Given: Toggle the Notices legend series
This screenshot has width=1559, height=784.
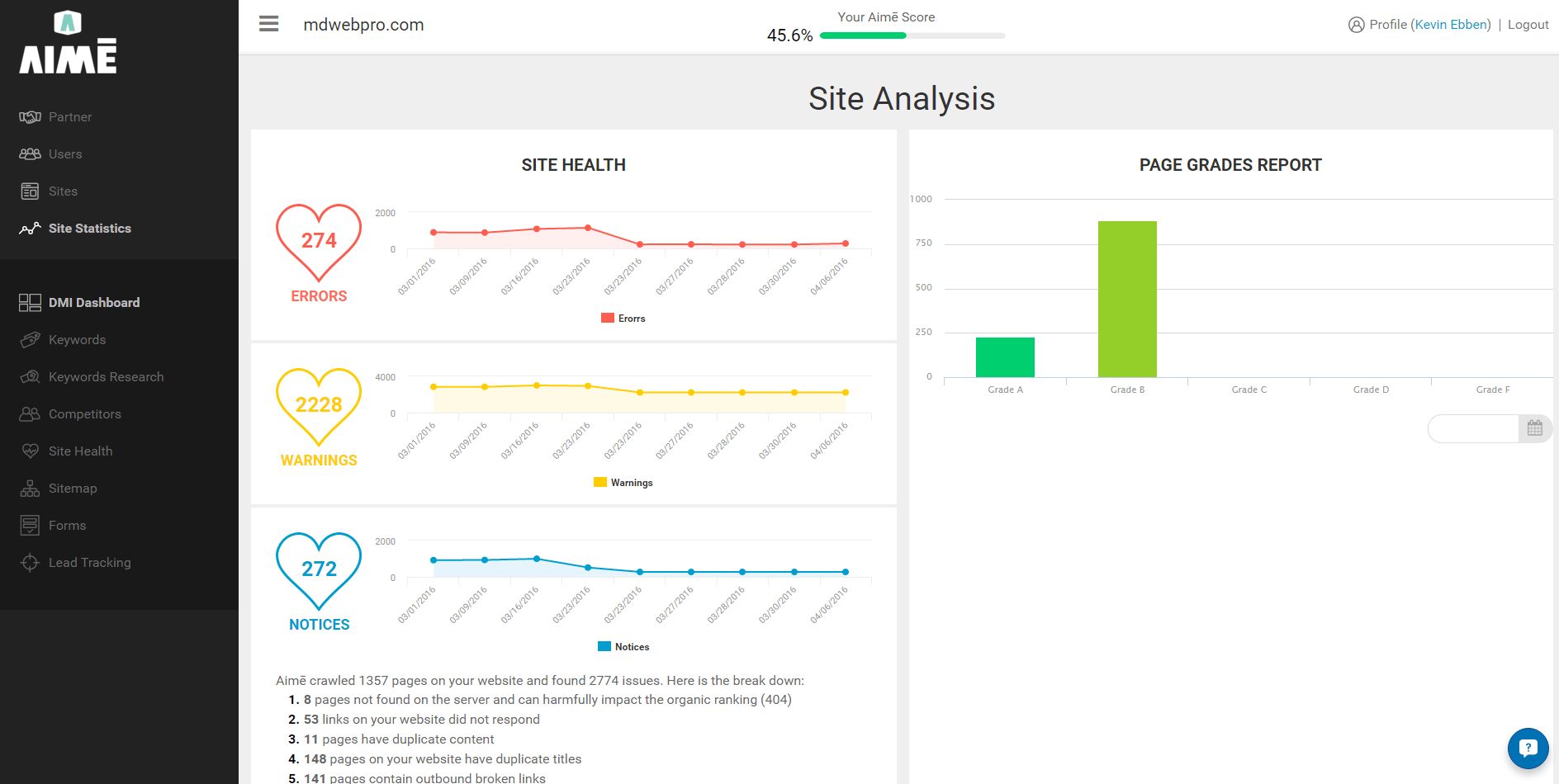Looking at the screenshot, I should (x=623, y=647).
